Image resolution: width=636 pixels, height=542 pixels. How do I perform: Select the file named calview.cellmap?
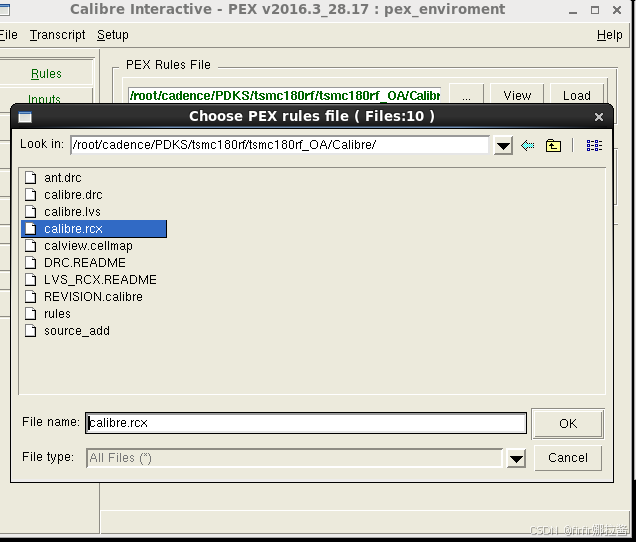pyautogui.click(x=88, y=246)
